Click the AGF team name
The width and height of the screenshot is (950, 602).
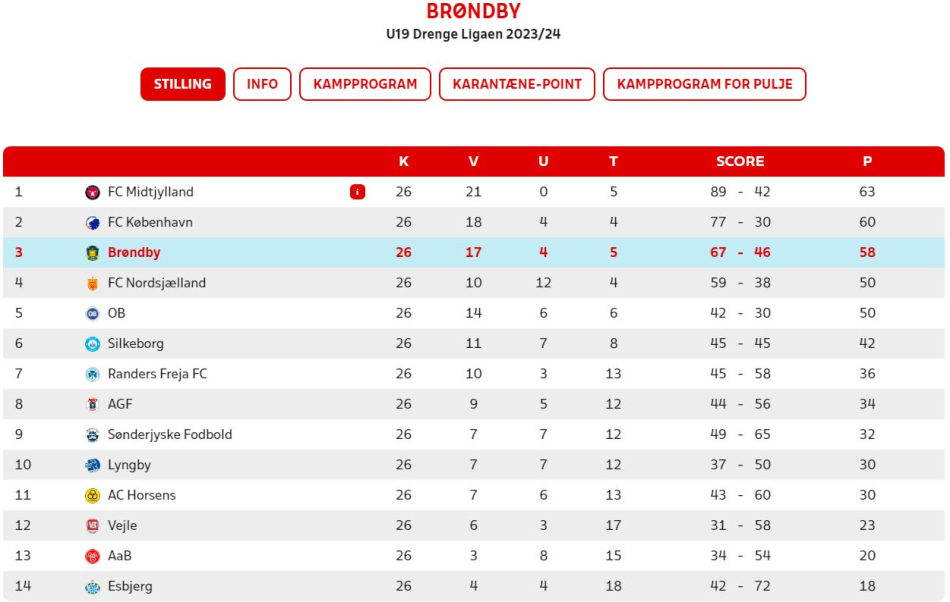120,404
